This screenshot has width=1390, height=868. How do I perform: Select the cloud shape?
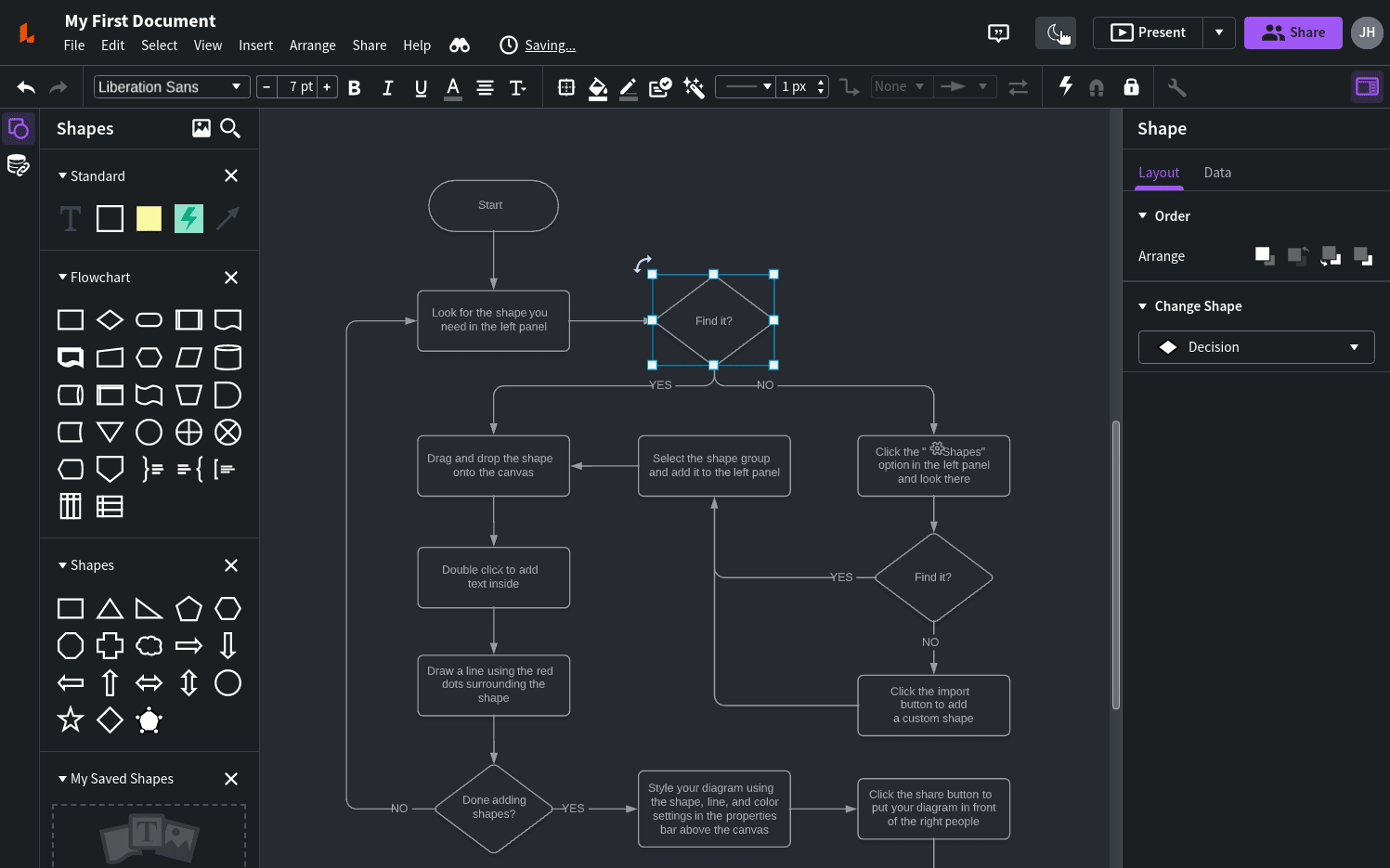149,646
